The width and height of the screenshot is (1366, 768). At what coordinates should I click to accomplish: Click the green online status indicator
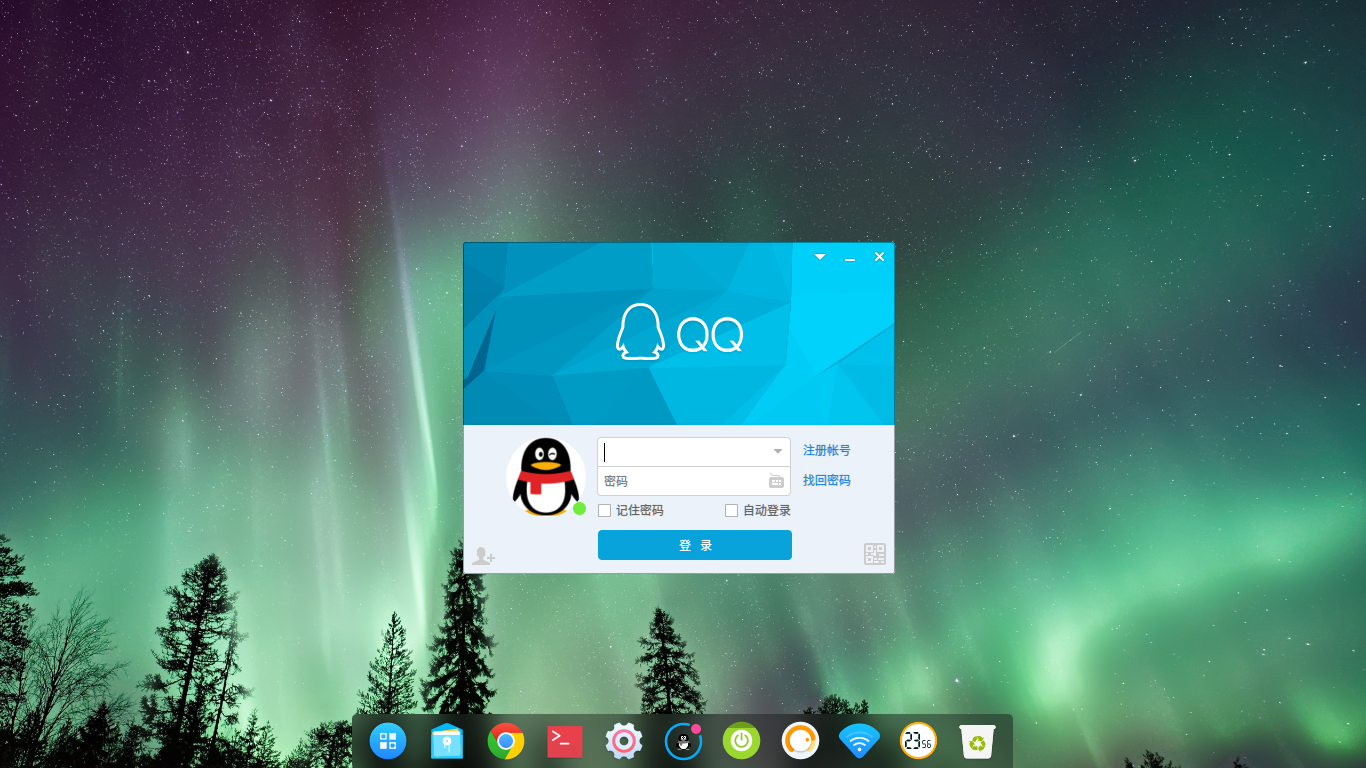tap(578, 508)
